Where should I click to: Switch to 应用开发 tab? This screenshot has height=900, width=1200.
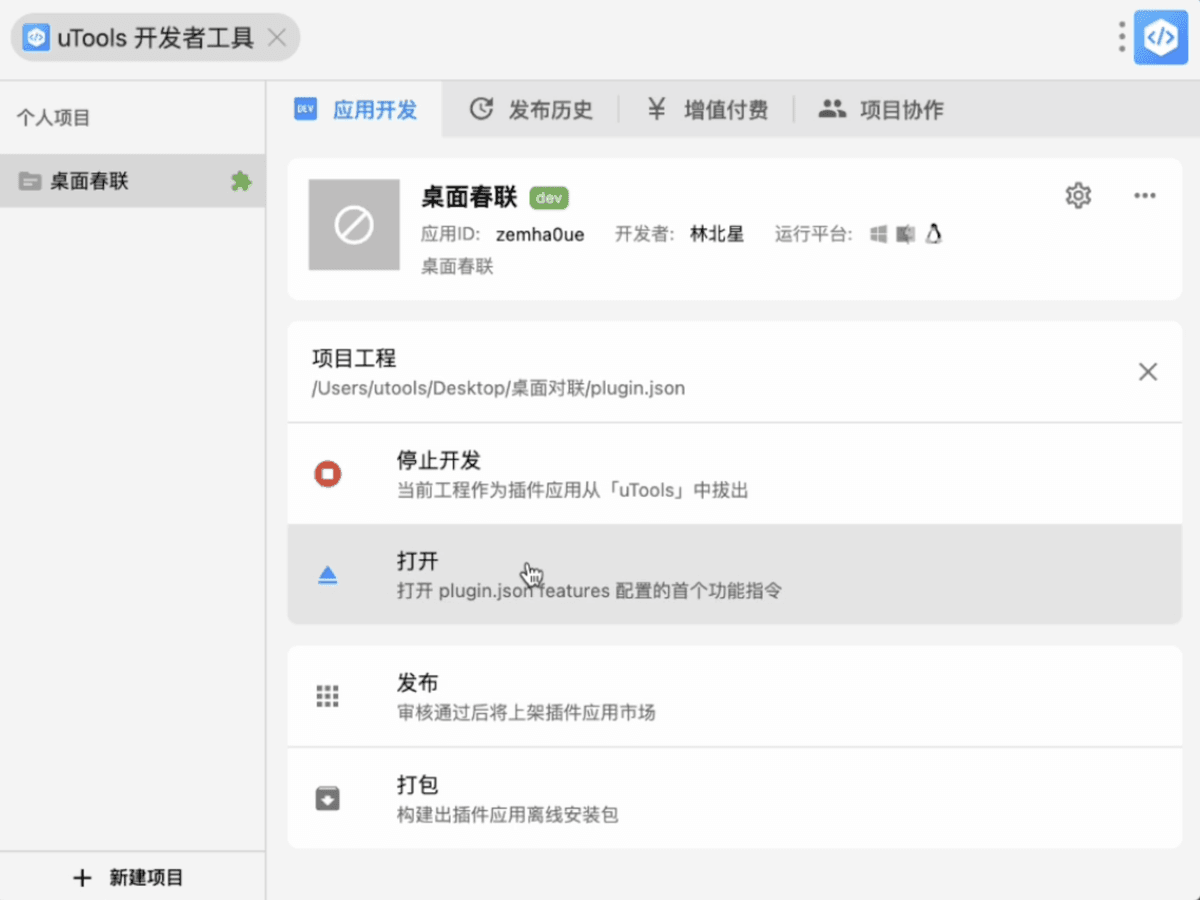pyautogui.click(x=355, y=109)
